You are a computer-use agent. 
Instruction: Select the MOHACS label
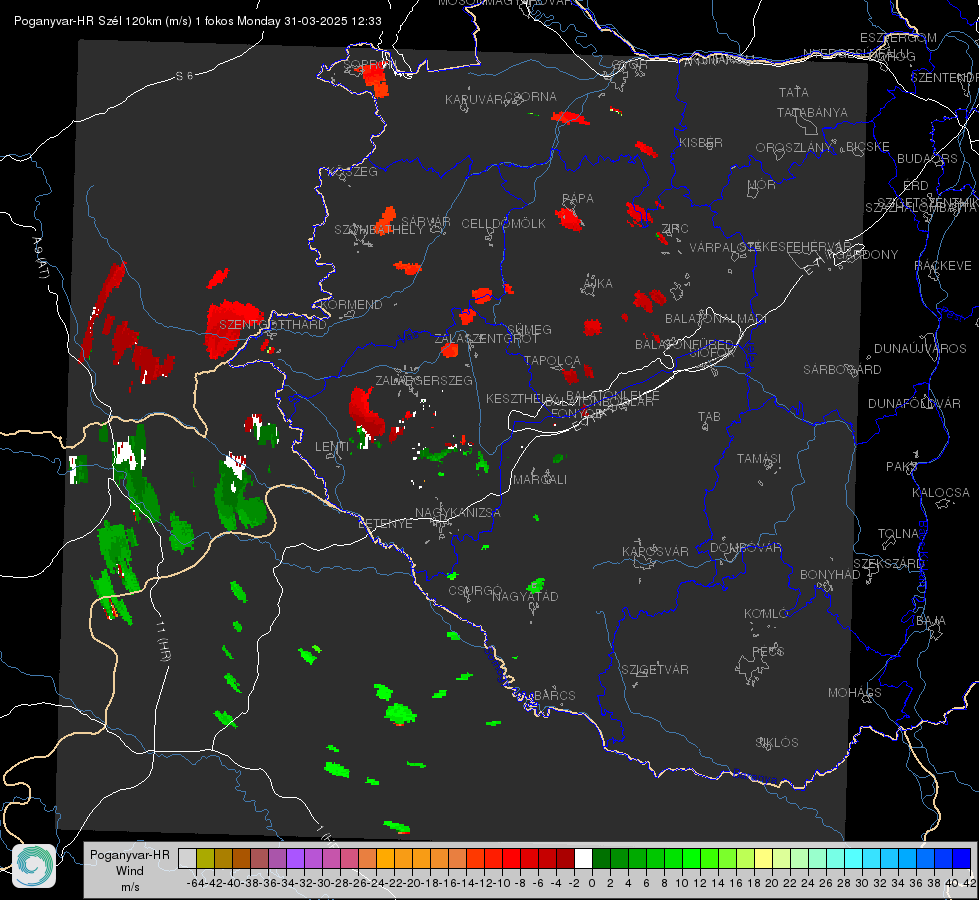854,692
